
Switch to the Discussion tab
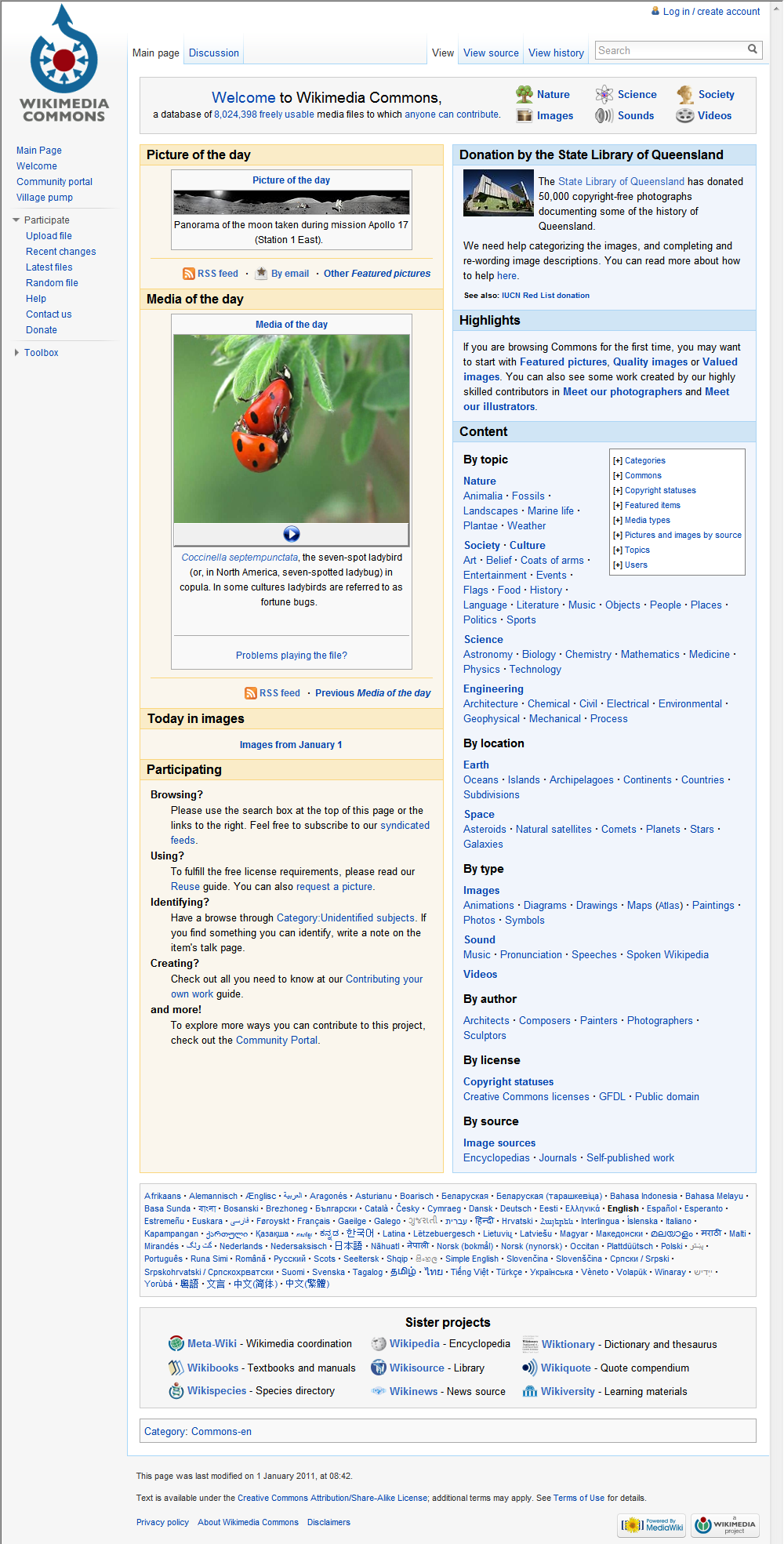214,53
